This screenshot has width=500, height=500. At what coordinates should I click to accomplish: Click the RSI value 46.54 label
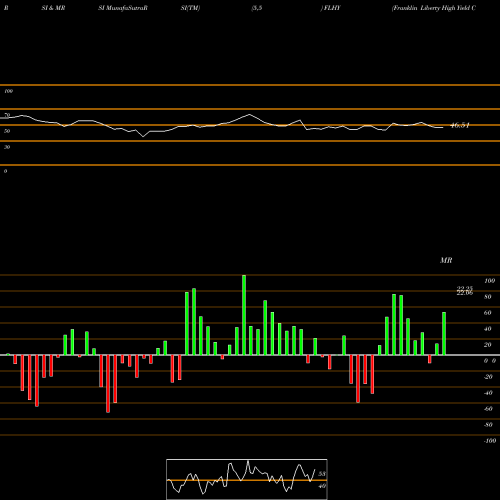[460, 125]
